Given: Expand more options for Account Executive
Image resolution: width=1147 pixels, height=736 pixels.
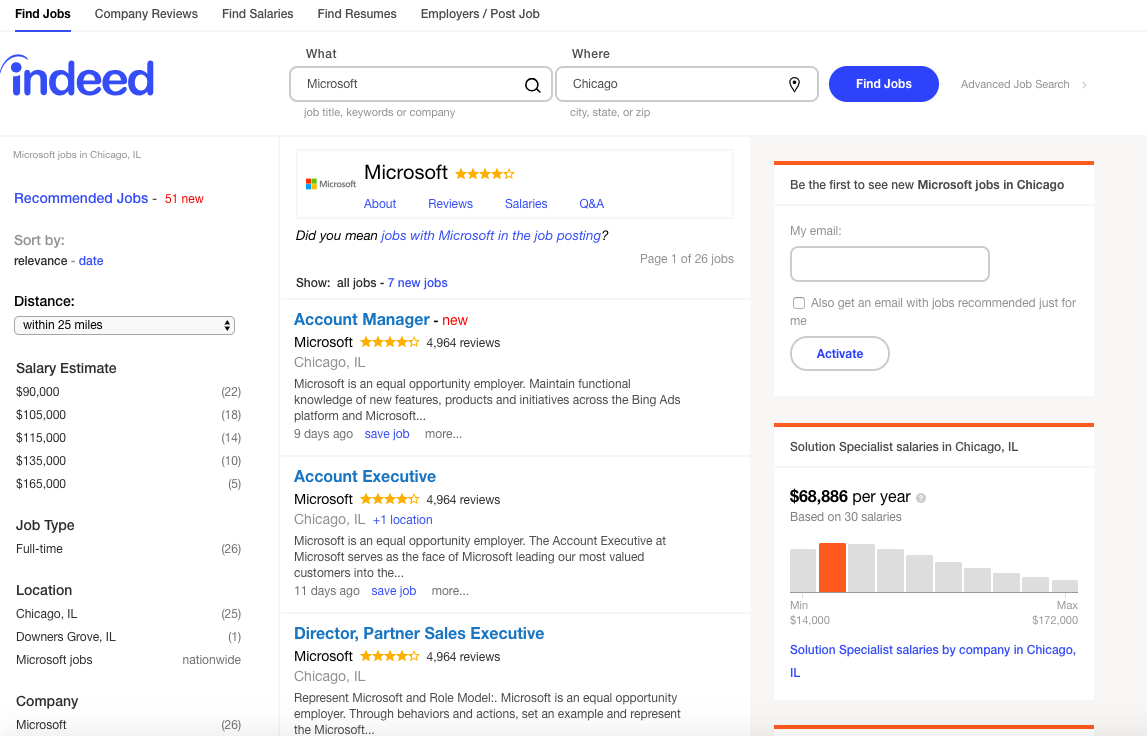Looking at the screenshot, I should tap(450, 591).
